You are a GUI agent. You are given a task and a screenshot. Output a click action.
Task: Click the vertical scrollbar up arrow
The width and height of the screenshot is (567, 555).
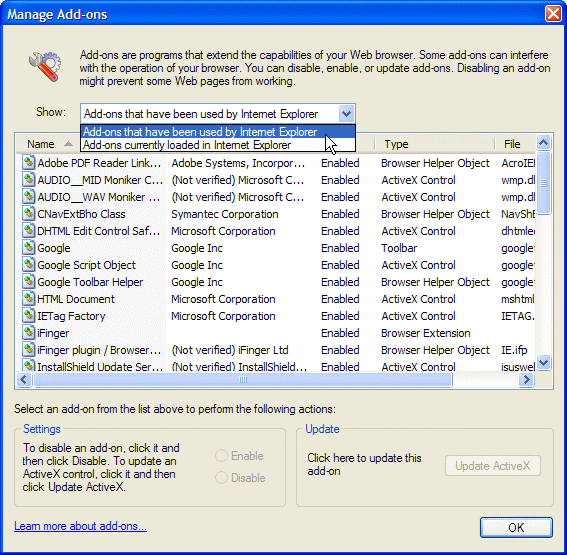tap(543, 142)
